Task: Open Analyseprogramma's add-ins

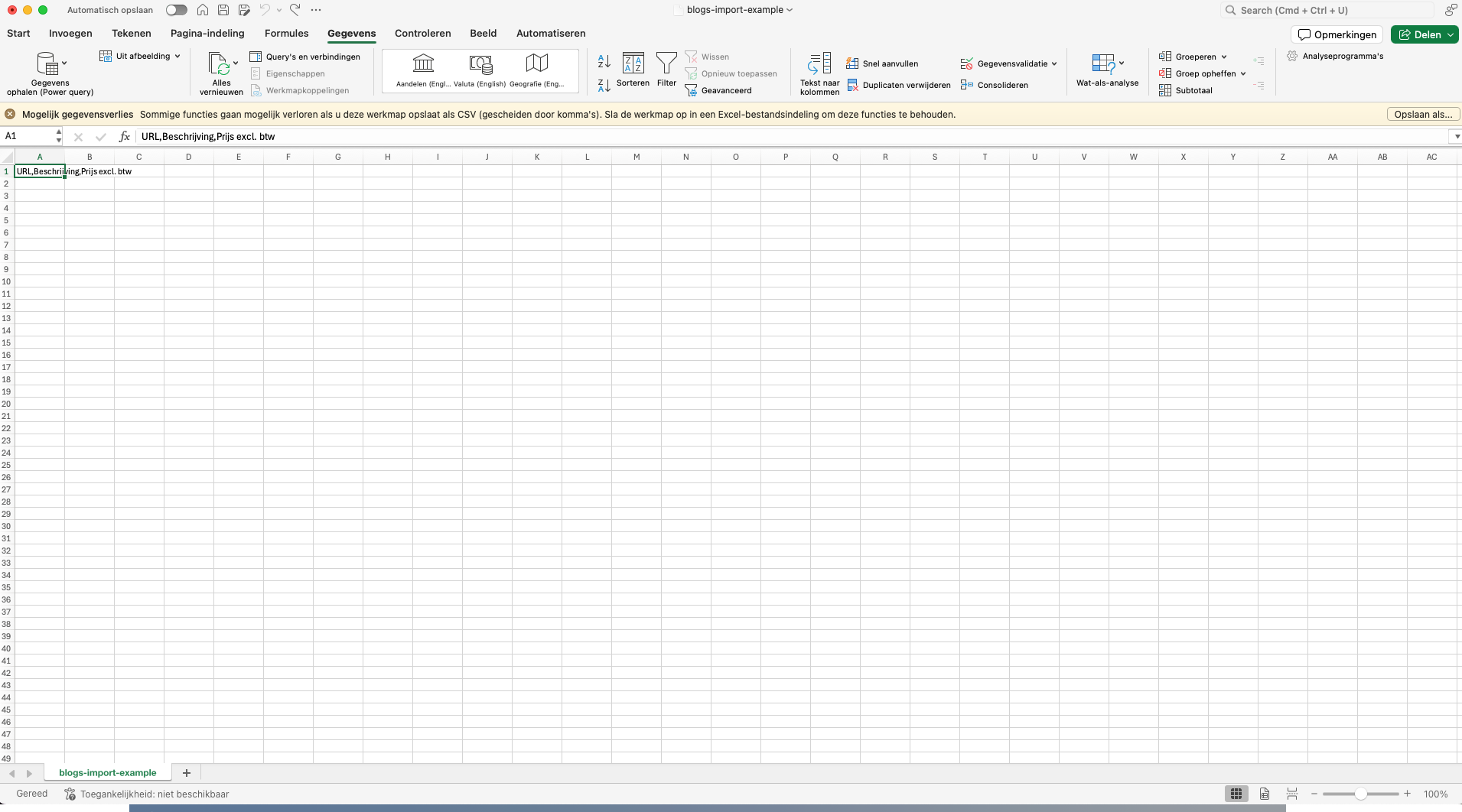Action: 1335,56
